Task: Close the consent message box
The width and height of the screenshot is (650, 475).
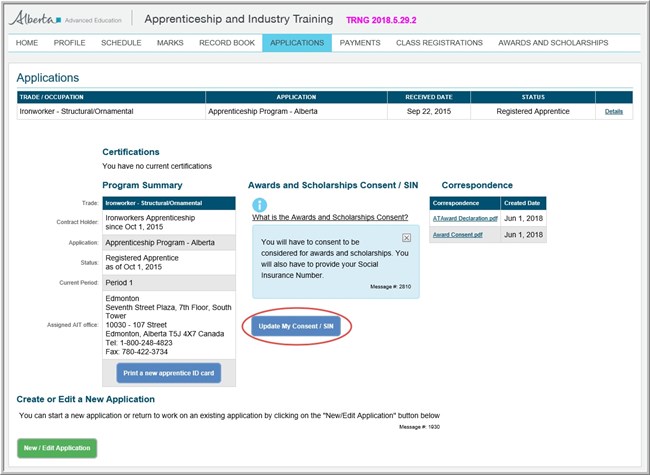Action: click(x=407, y=238)
